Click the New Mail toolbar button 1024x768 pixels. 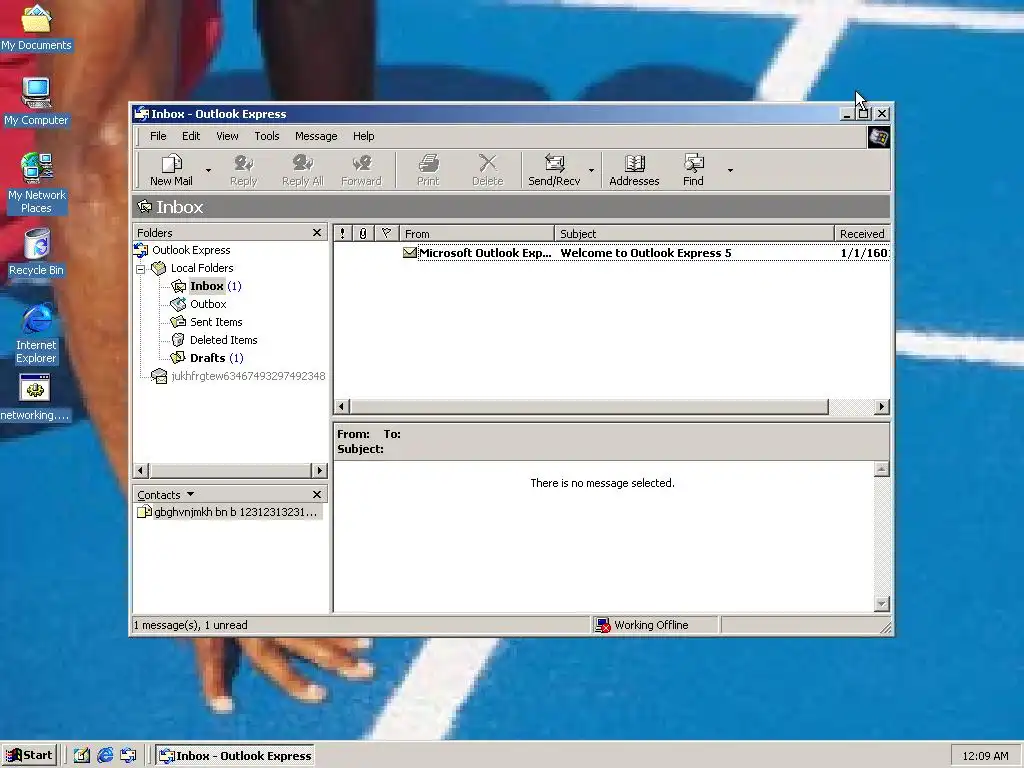(171, 170)
